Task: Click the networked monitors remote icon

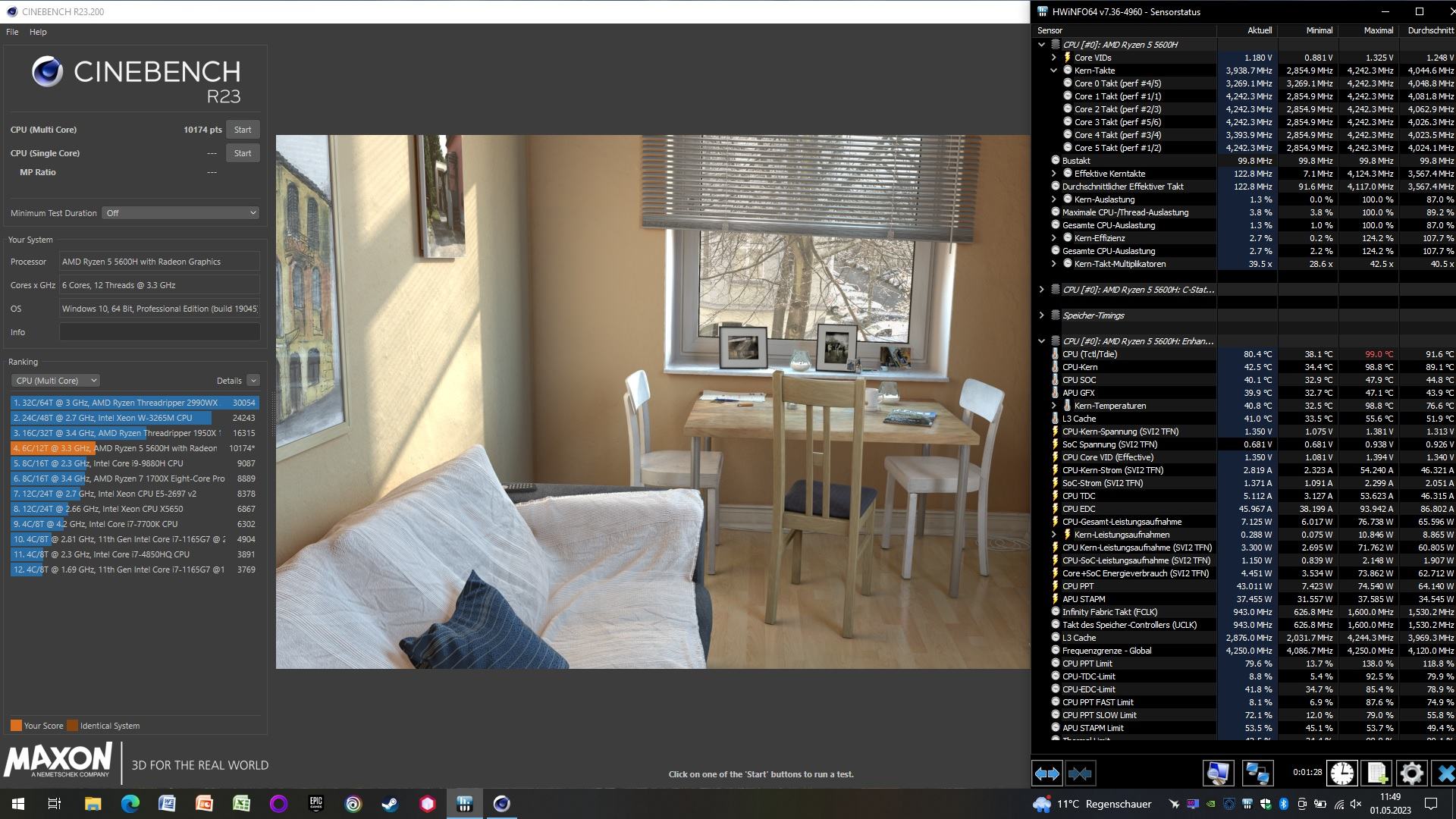Action: click(1257, 773)
